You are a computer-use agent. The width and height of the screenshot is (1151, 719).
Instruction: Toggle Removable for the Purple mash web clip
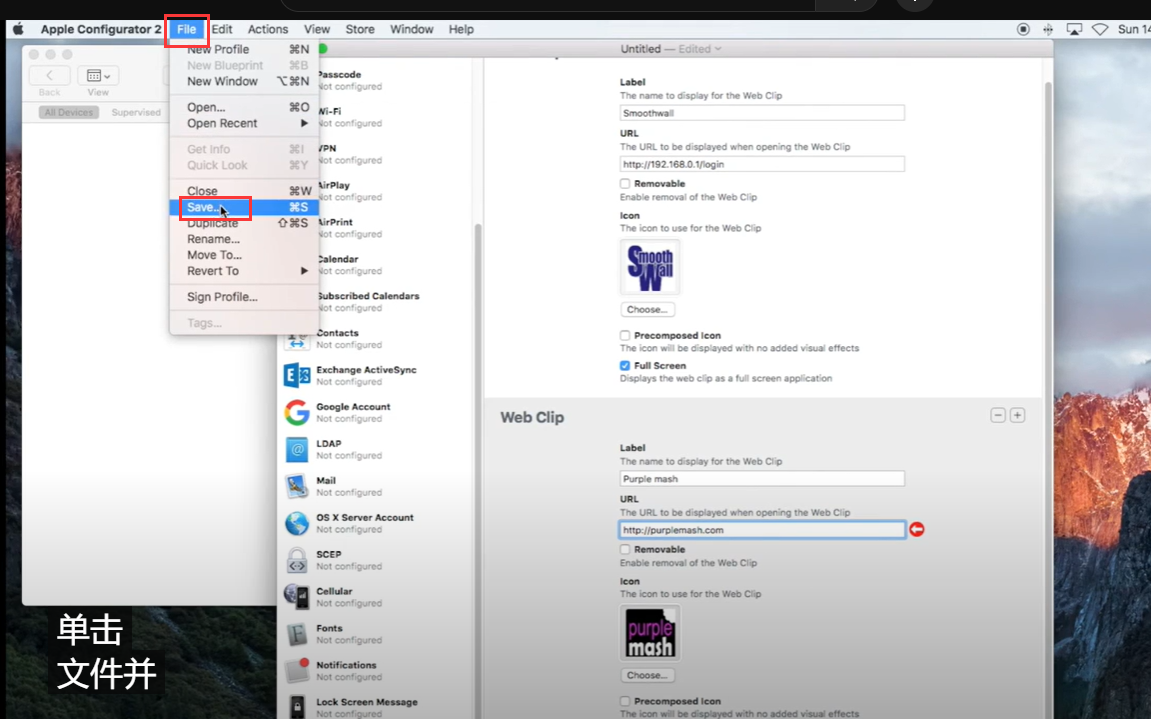625,549
